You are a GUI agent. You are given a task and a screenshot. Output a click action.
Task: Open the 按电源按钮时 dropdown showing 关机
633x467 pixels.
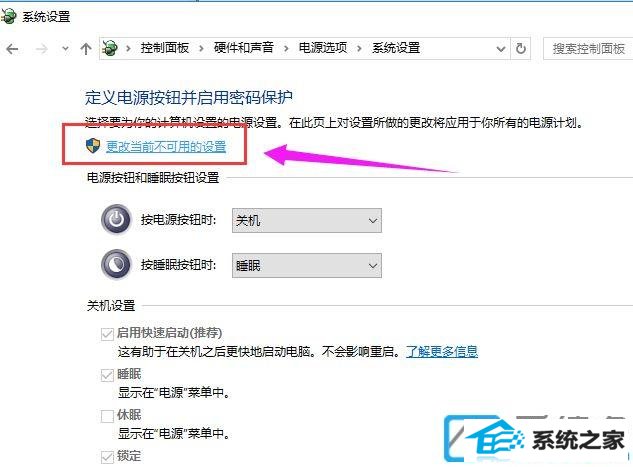point(307,220)
